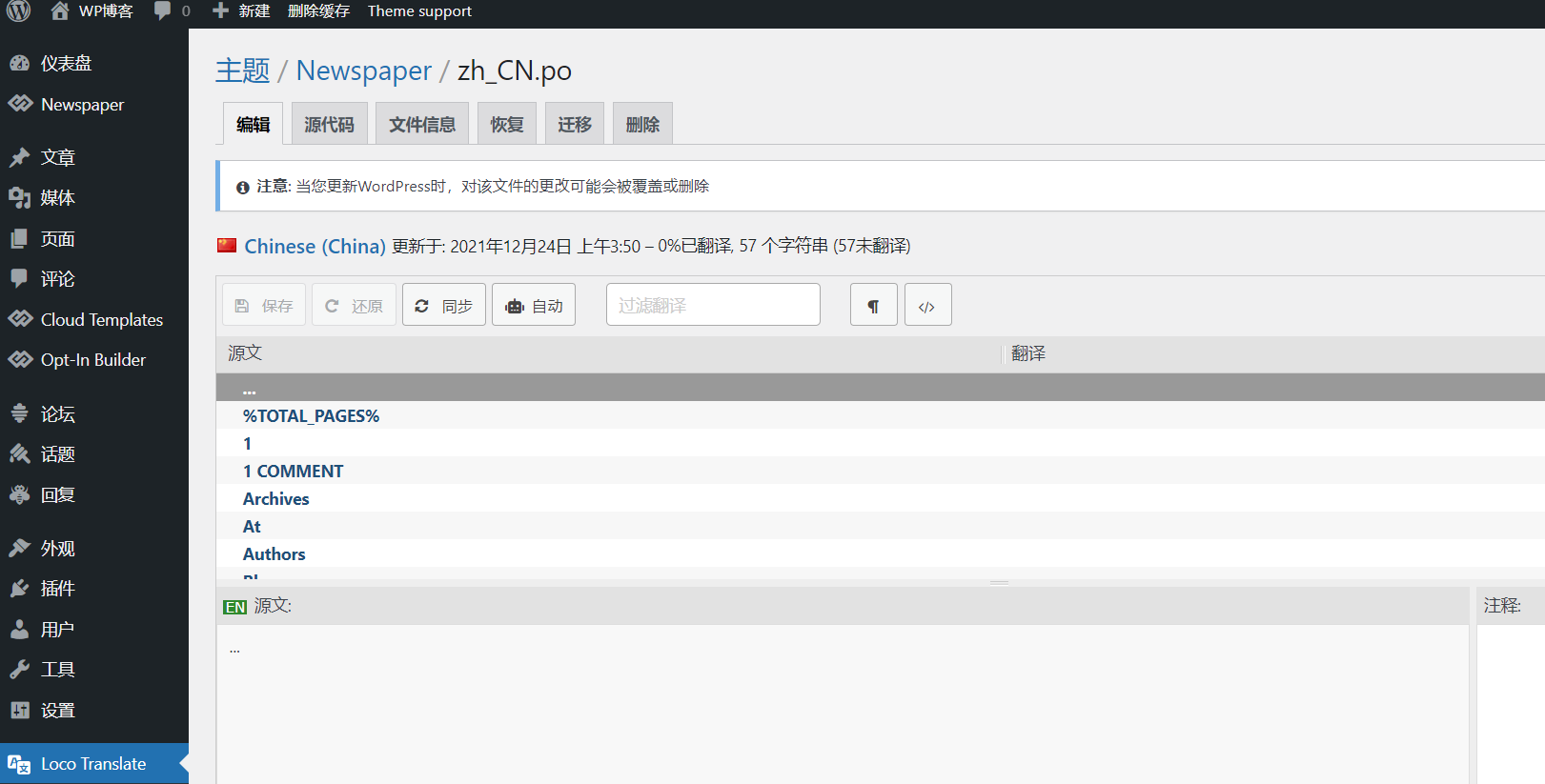Click the 保存 save button
Screen dimensions: 1545x784
point(264,305)
